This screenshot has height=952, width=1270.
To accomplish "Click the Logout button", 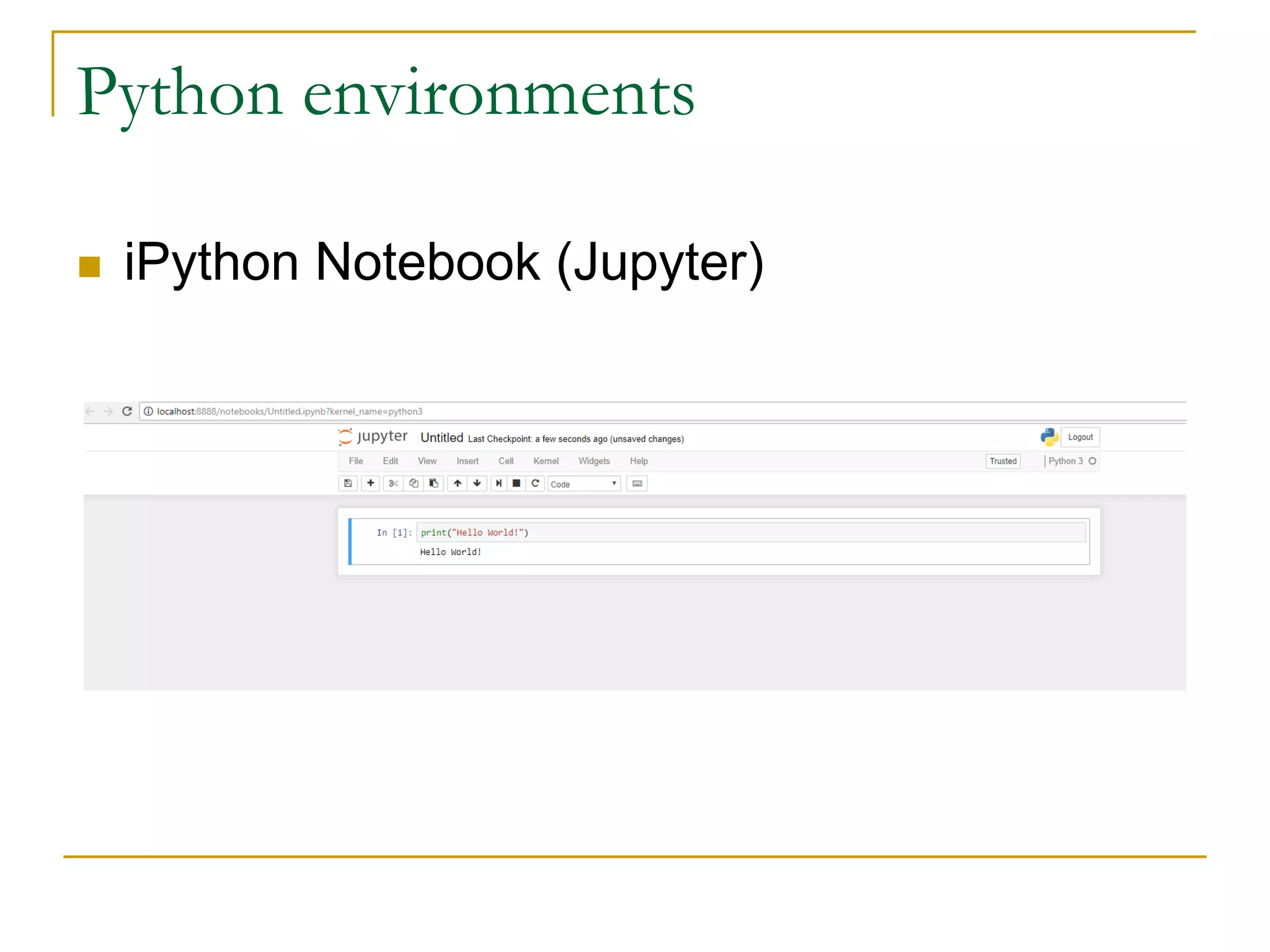I will tap(1080, 437).
